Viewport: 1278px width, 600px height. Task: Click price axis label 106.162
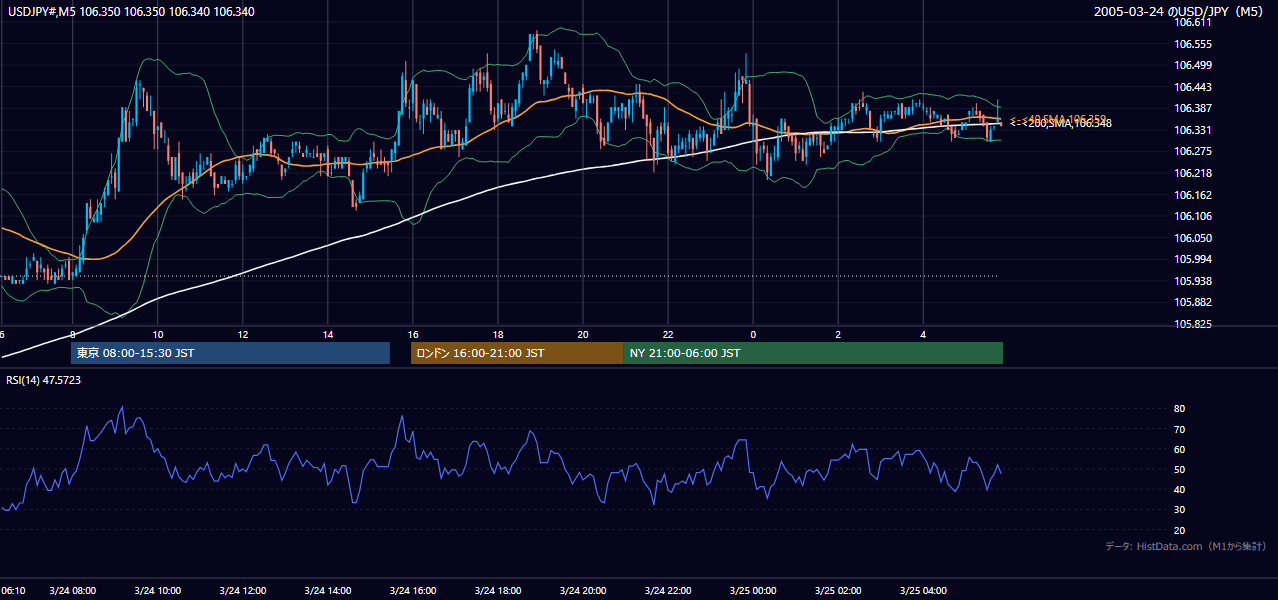[1193, 195]
